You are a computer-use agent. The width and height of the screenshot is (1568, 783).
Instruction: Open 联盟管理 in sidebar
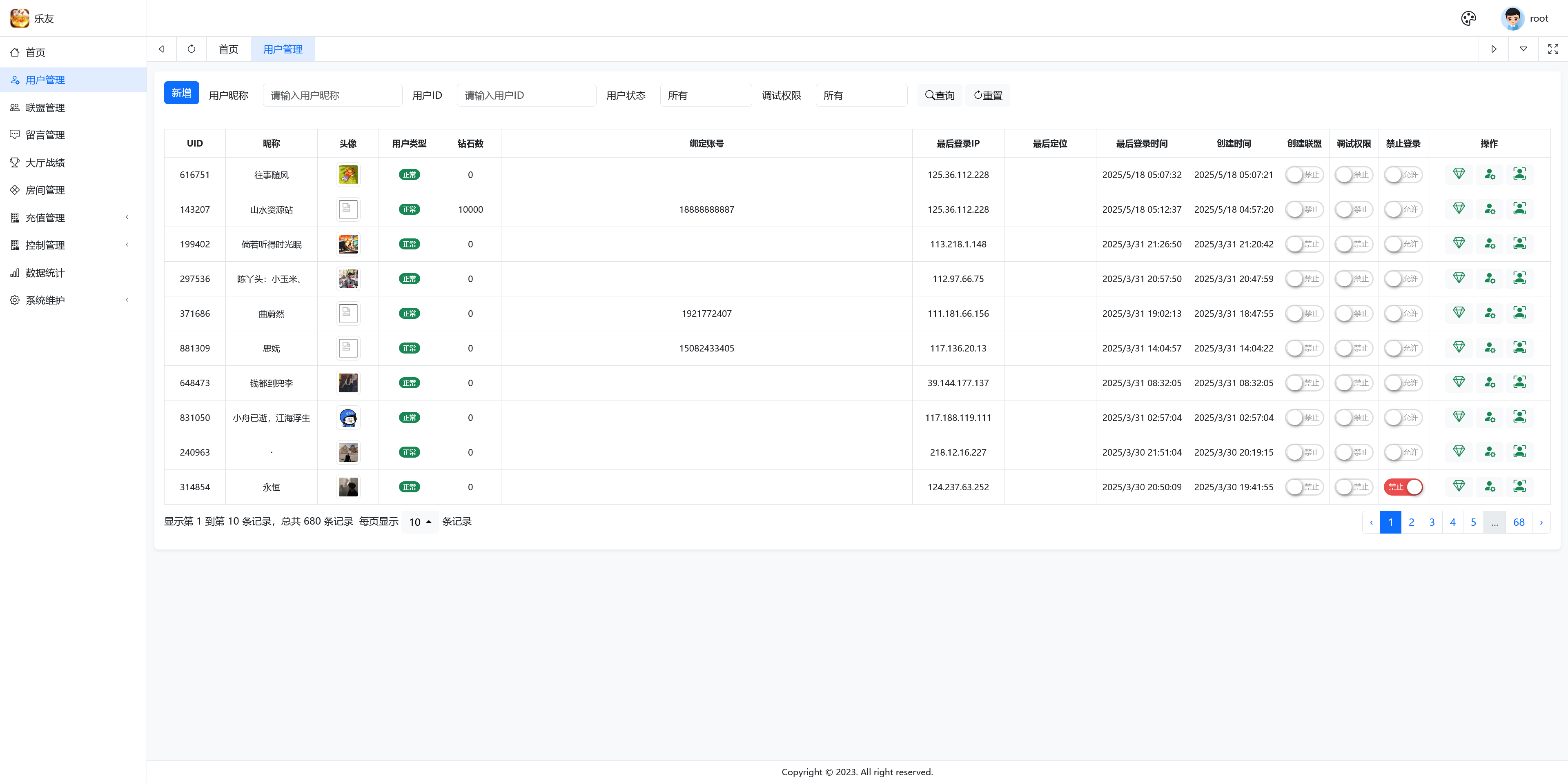click(x=45, y=108)
